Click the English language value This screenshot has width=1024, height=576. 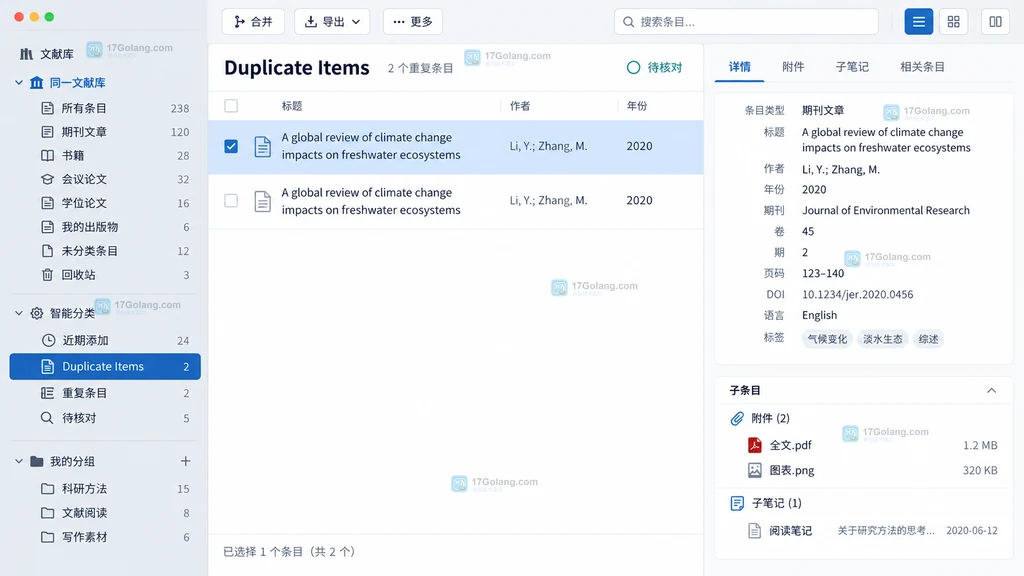(819, 315)
